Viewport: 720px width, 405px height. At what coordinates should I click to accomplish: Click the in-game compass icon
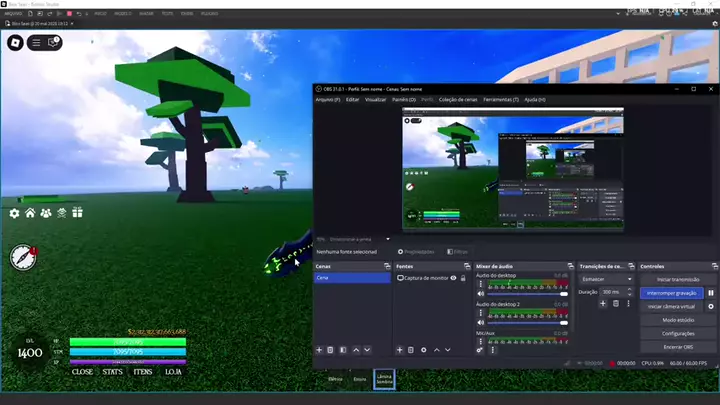22,257
